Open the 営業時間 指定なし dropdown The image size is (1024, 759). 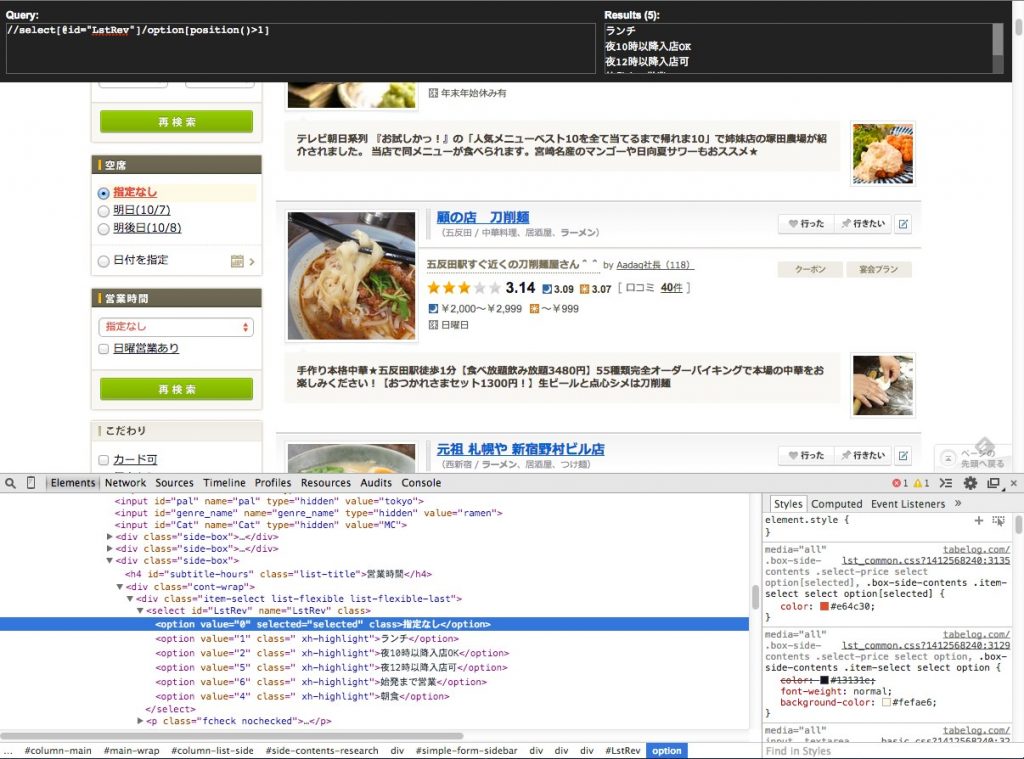point(176,327)
